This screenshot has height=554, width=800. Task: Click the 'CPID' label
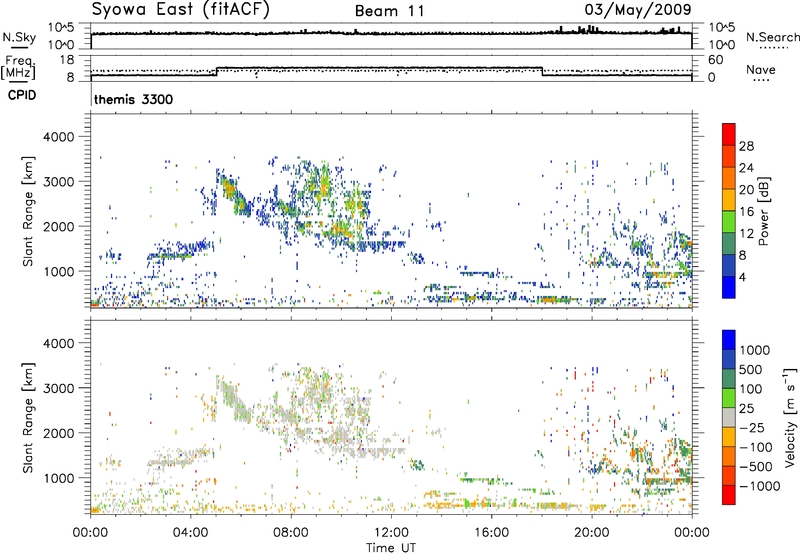click(22, 95)
